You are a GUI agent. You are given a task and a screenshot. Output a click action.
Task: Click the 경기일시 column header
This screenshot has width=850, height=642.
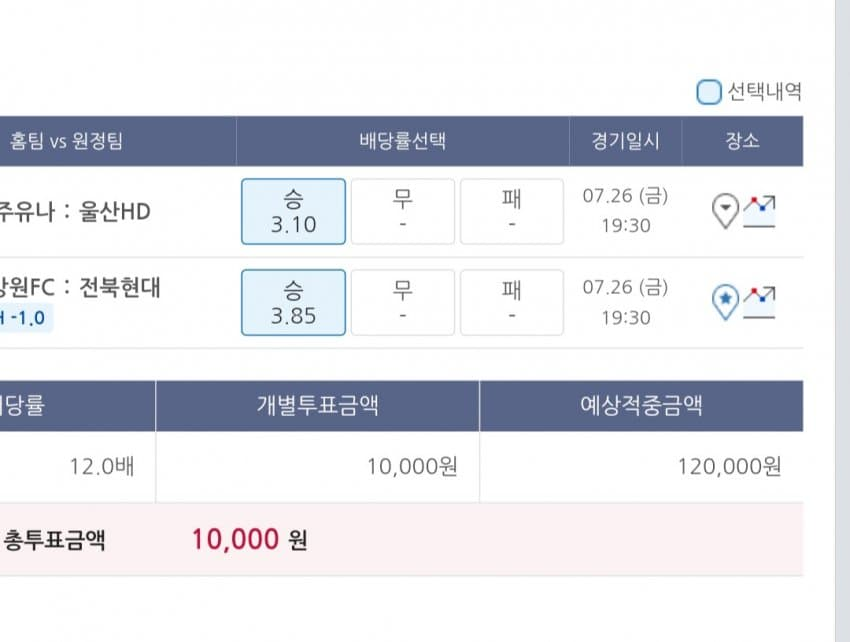tap(625, 141)
